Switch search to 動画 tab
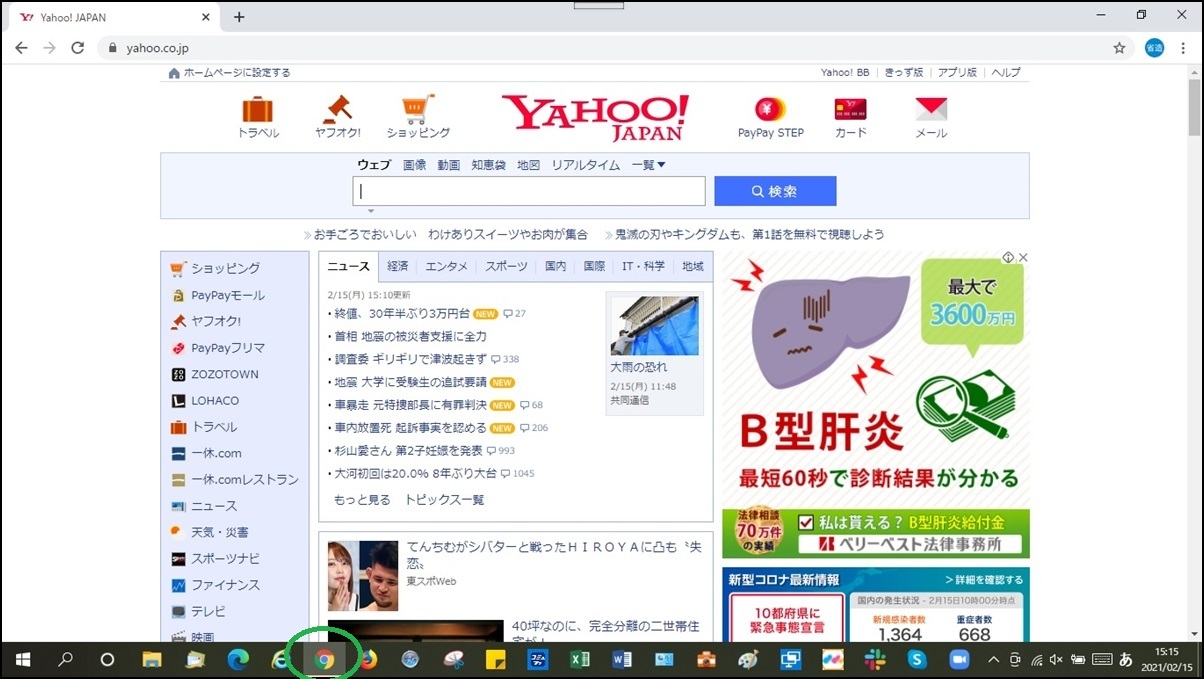The width and height of the screenshot is (1204, 679). tap(448, 165)
